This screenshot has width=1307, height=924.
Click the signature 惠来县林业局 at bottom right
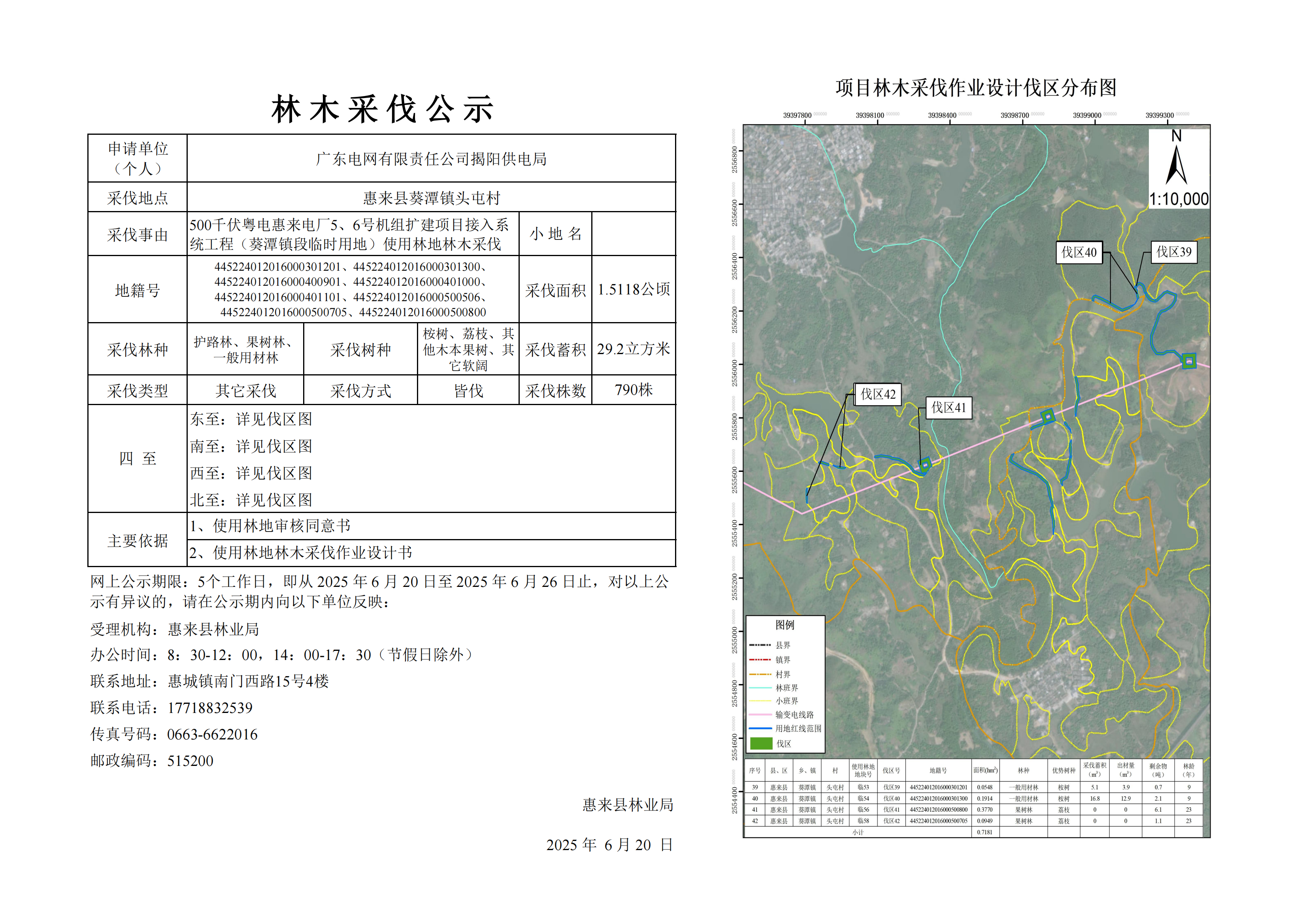(x=628, y=804)
